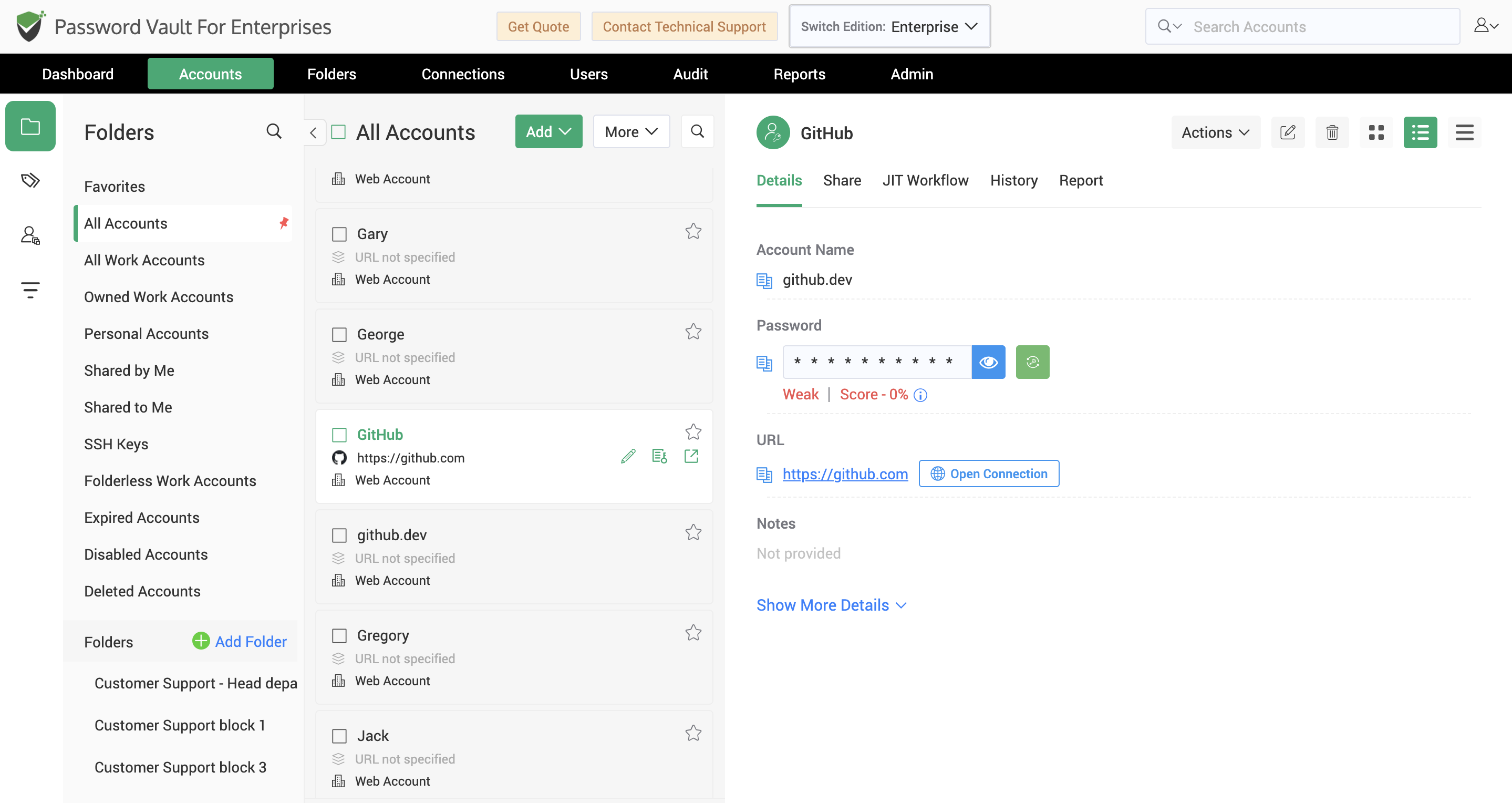Tick the Gregory account checkbox
Image resolution: width=1512 pixels, height=803 pixels.
(339, 636)
